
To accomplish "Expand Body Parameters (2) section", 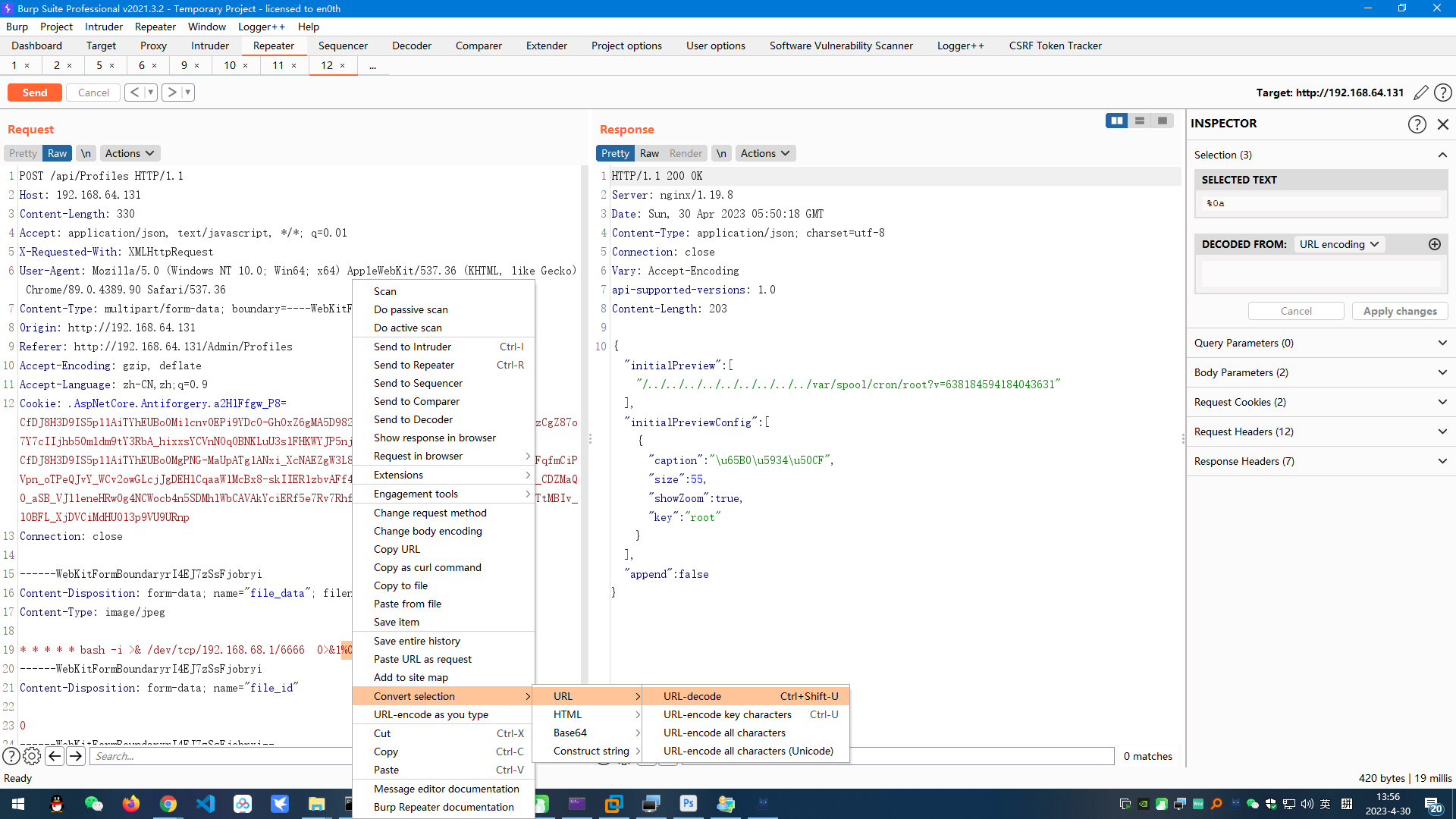I will 1321,372.
